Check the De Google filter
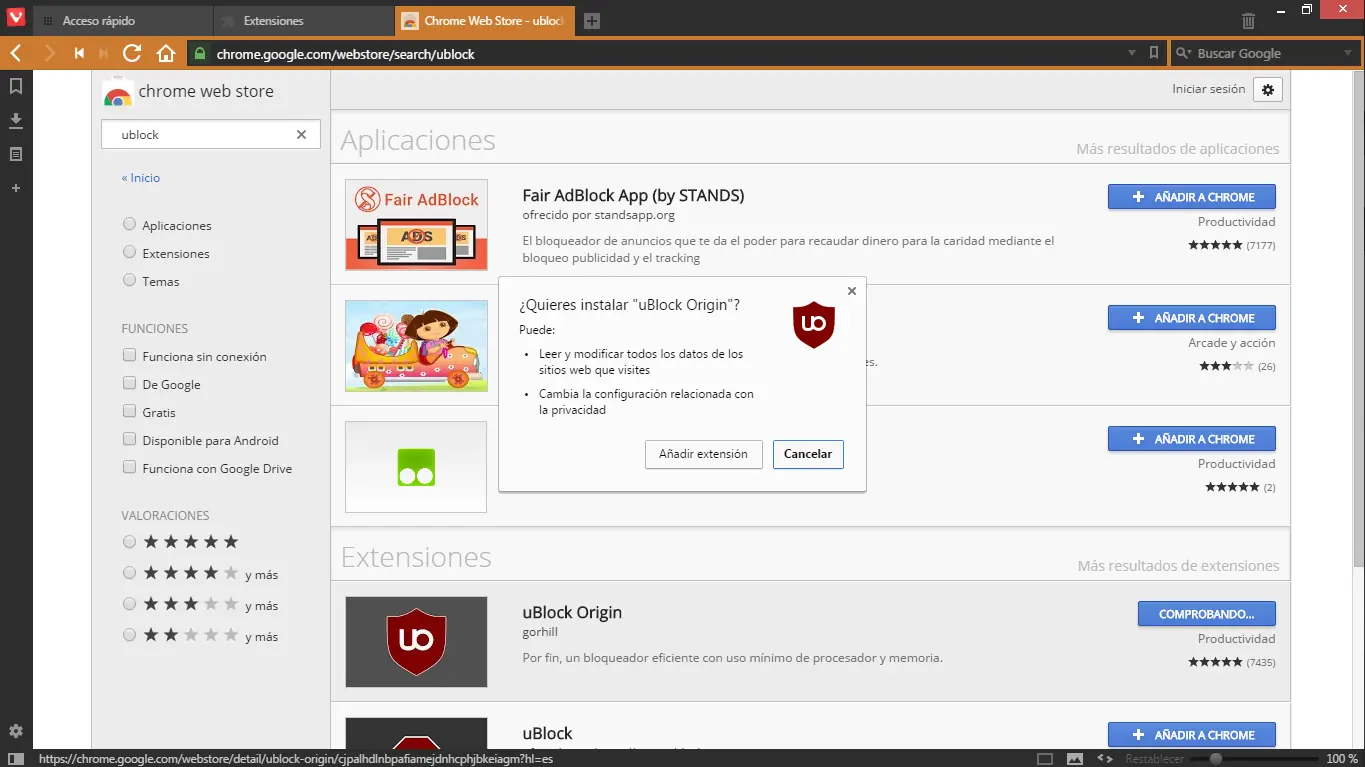 pos(129,383)
